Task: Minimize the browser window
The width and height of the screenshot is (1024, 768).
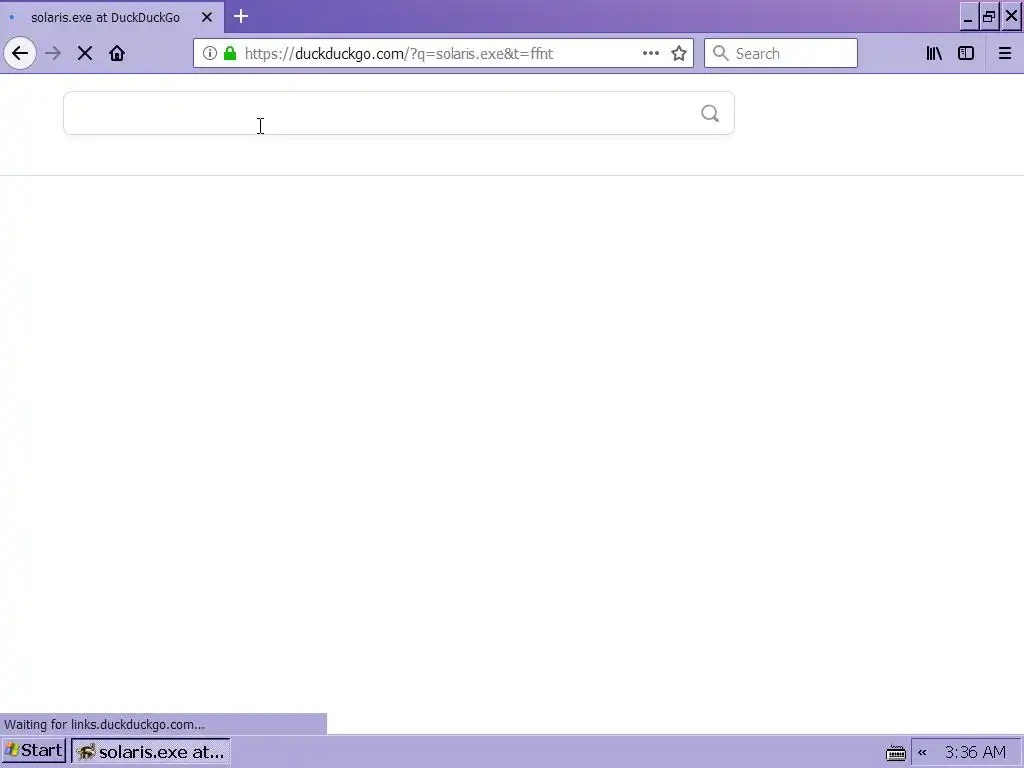Action: pos(968,16)
